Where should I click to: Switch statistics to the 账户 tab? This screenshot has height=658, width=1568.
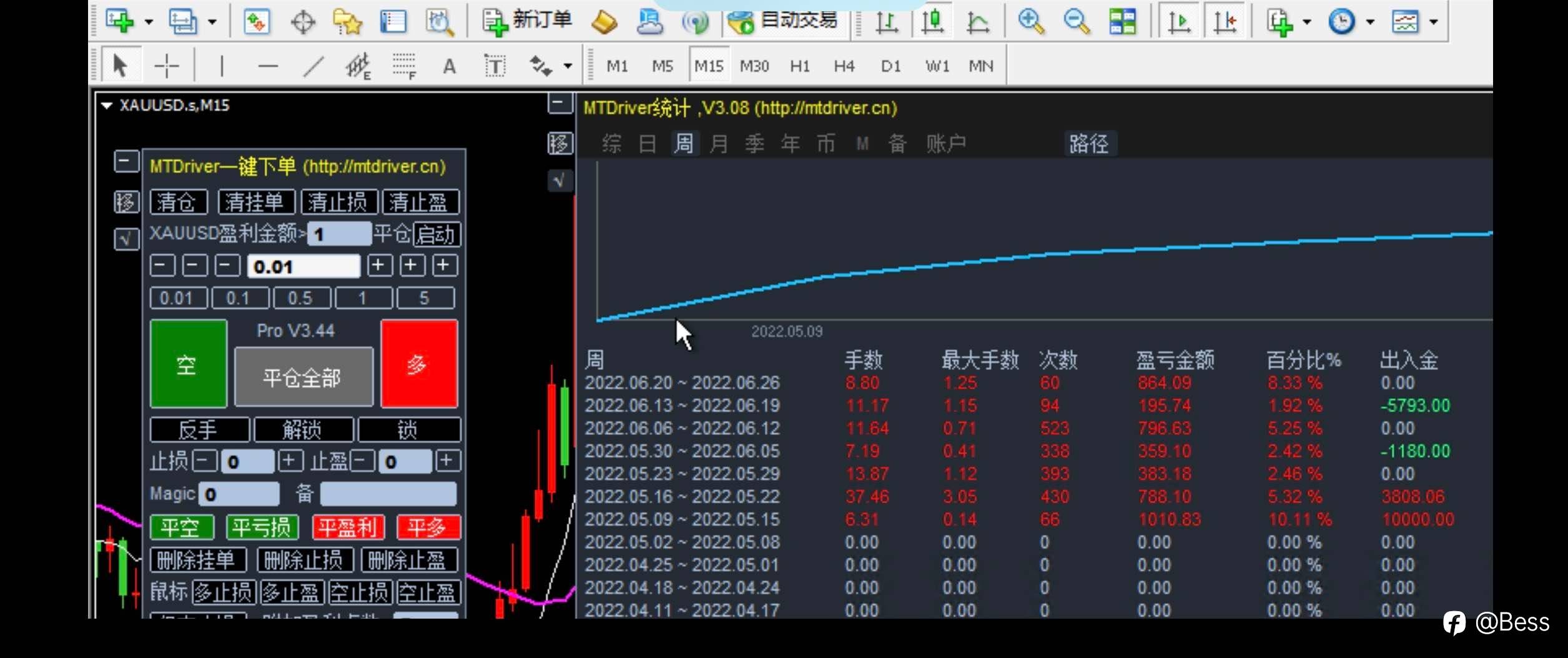[946, 144]
